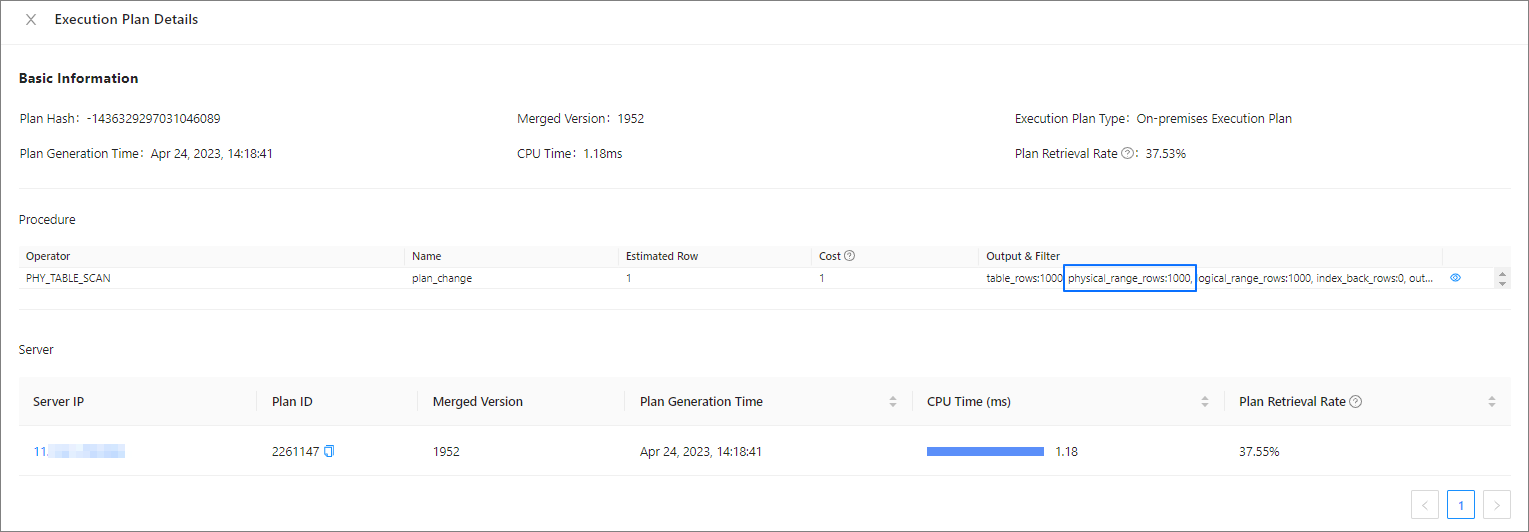1529x532 pixels.
Task: Close the Execution Plan Details panel
Action: (31, 20)
